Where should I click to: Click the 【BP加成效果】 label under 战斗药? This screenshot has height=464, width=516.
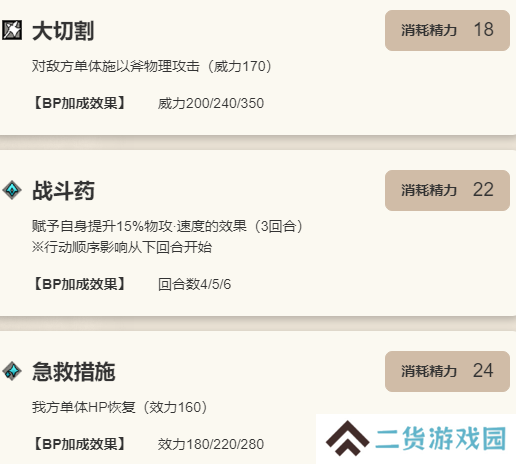pos(80,284)
